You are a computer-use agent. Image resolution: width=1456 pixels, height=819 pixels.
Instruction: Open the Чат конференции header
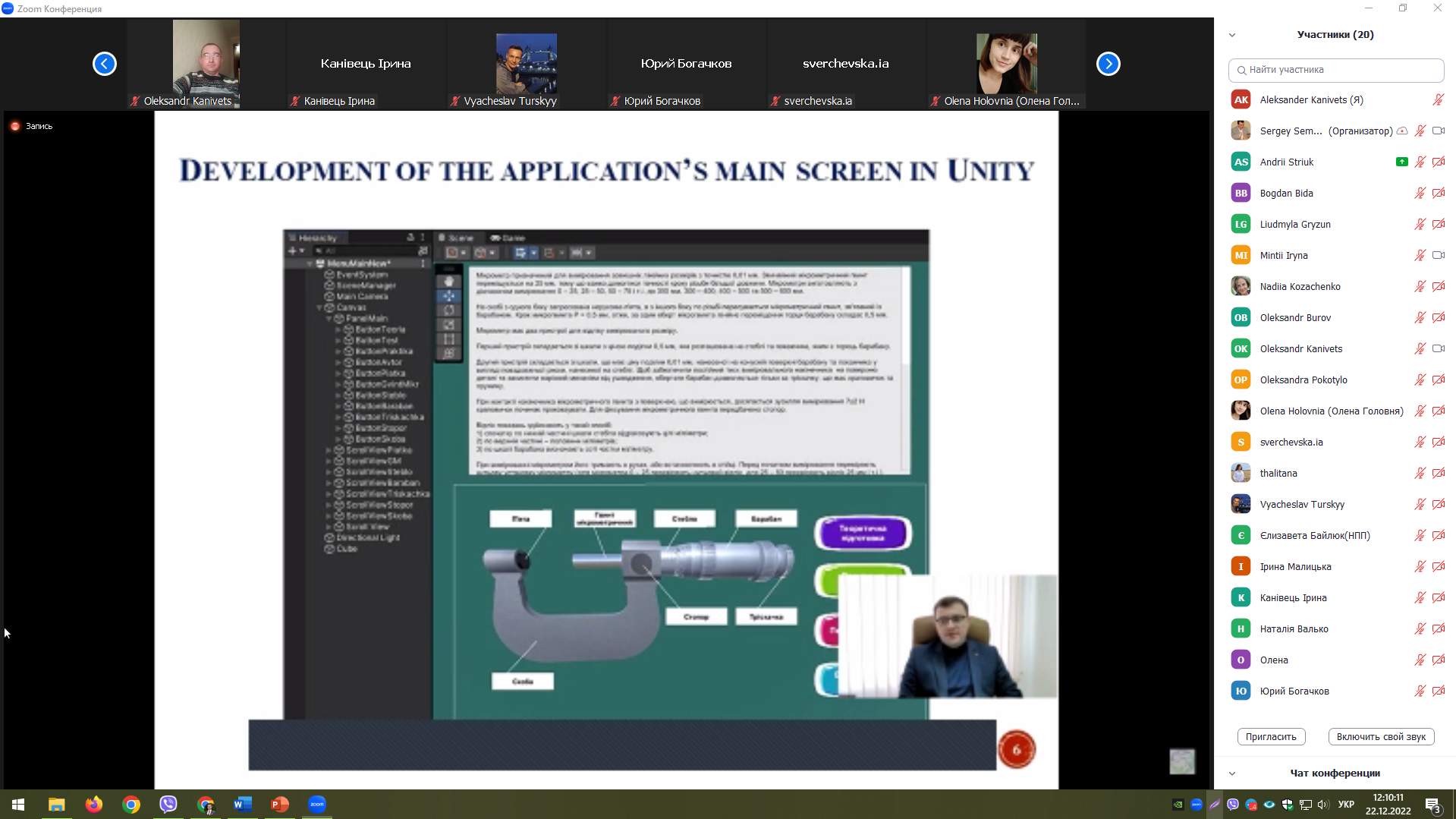click(x=1335, y=773)
